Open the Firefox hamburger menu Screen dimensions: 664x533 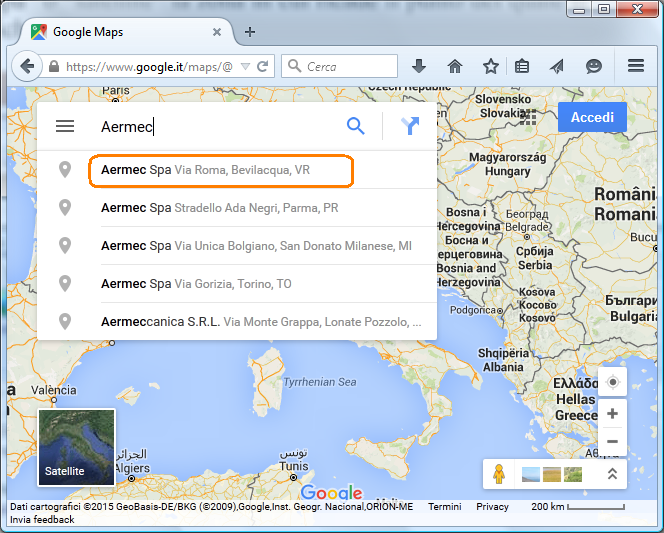click(x=636, y=66)
